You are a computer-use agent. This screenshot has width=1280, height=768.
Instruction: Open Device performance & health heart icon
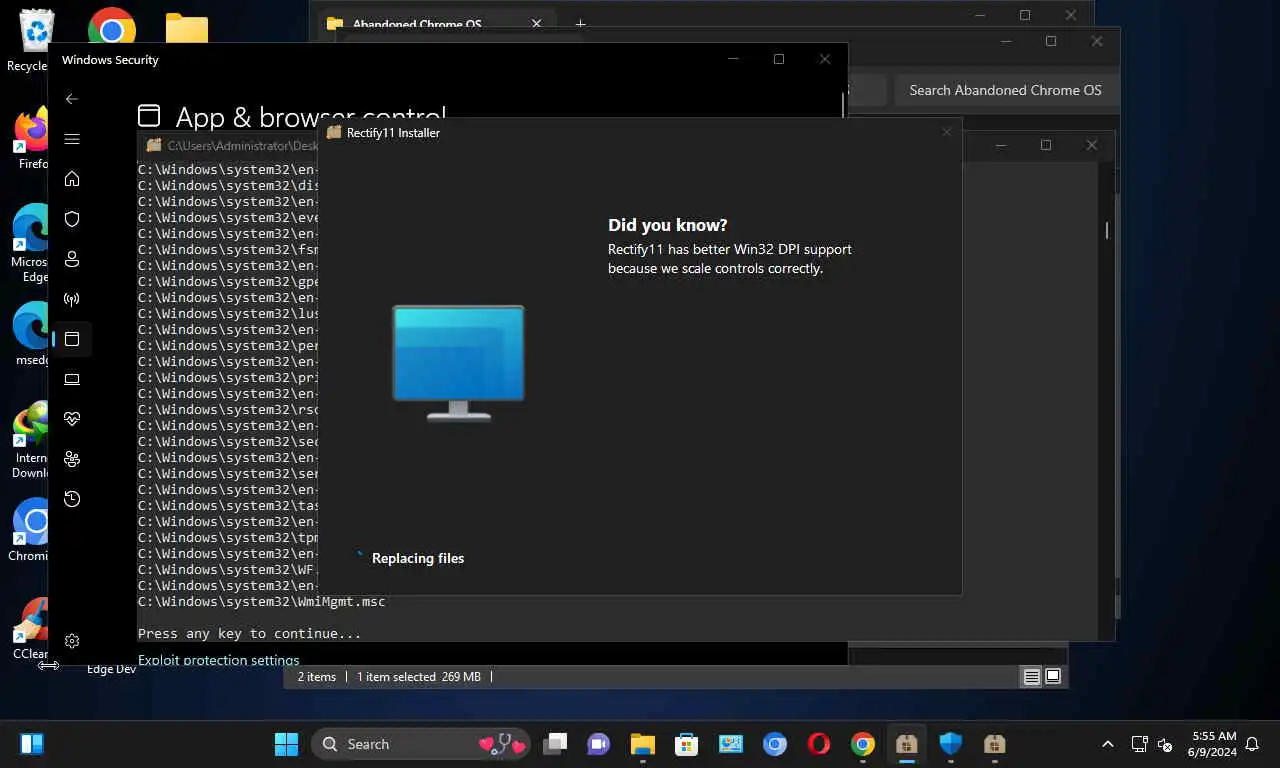click(x=72, y=419)
